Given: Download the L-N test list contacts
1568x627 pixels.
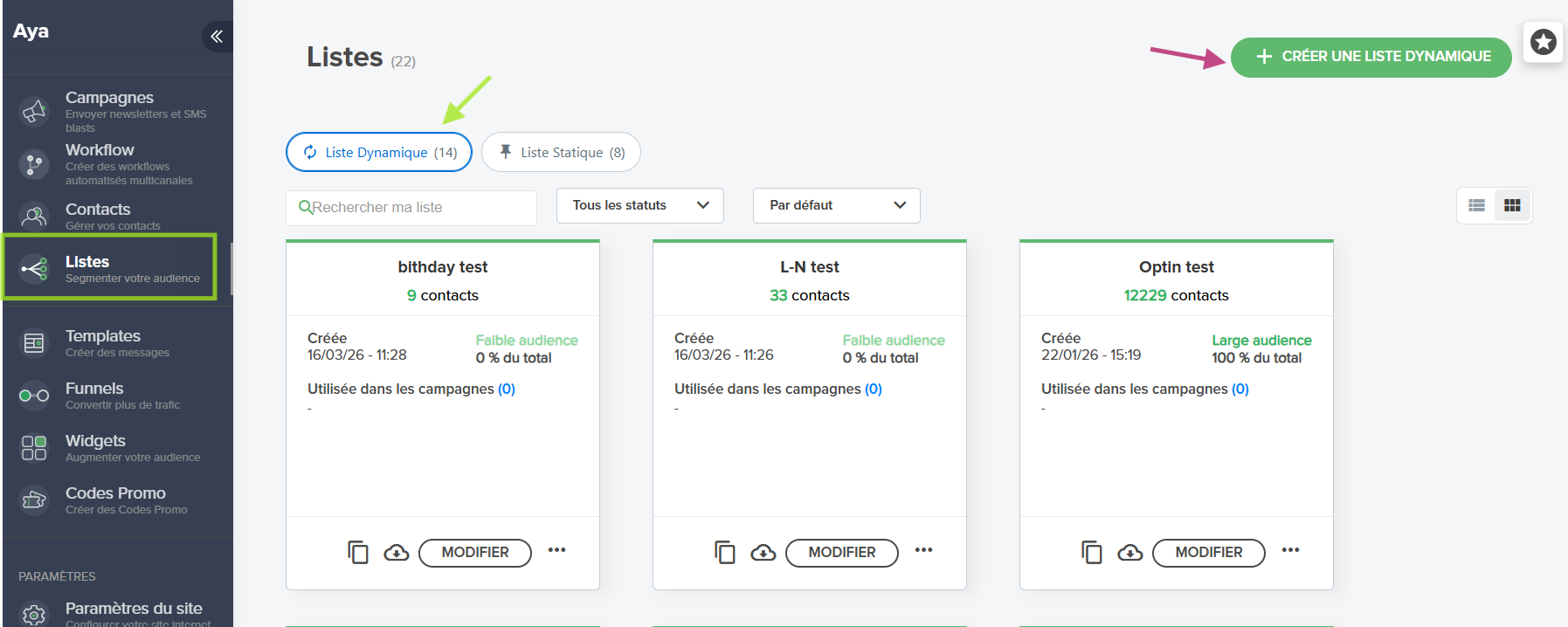Looking at the screenshot, I should pyautogui.click(x=763, y=553).
